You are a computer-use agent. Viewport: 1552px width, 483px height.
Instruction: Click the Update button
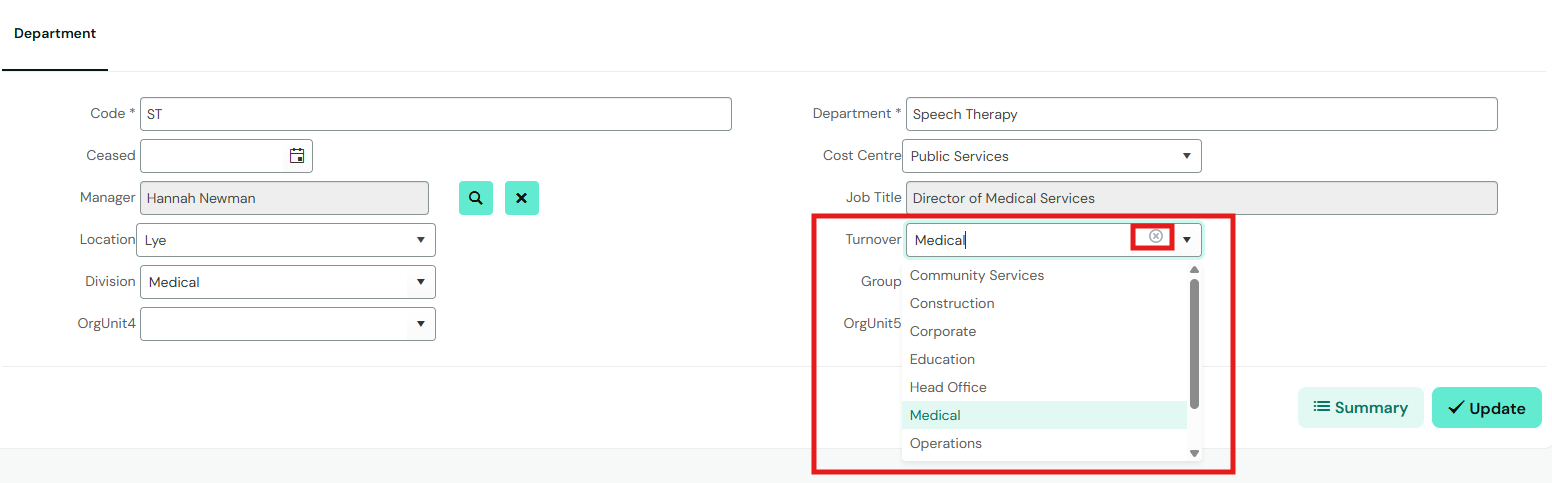[1487, 407]
